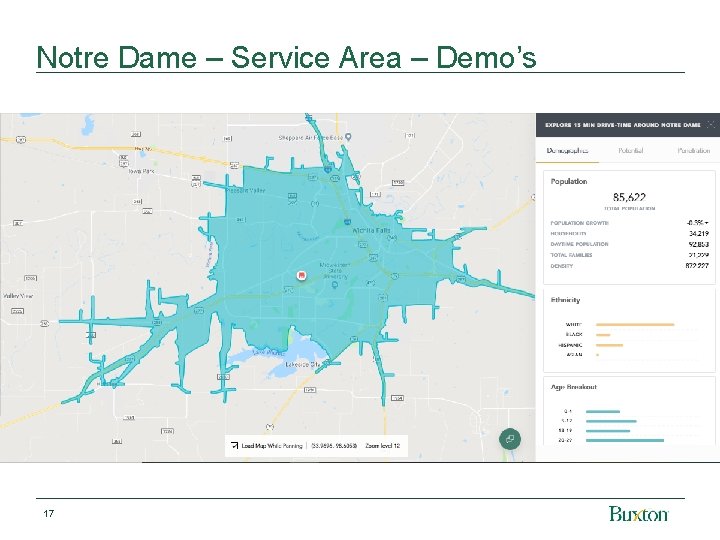Click the Asian ethnicity label
This screenshot has width=720, height=540.
point(576,355)
